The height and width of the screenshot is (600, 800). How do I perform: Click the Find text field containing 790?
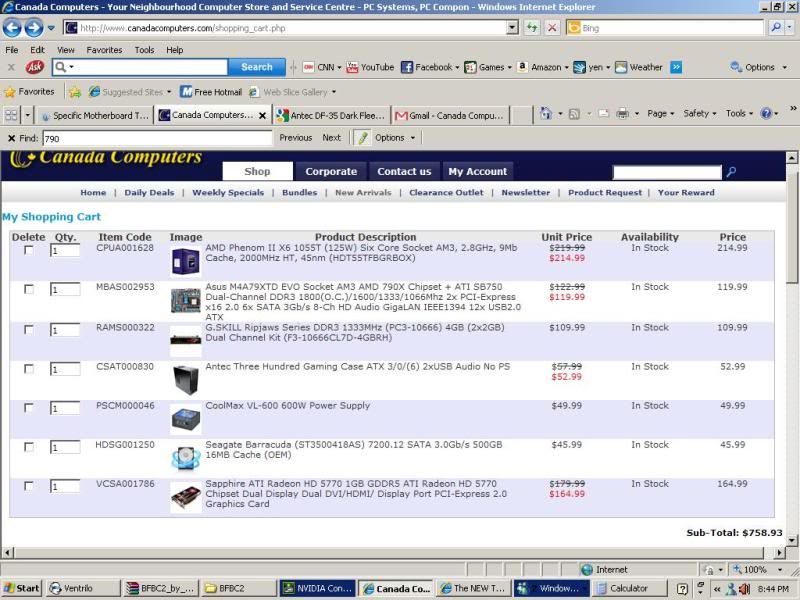pos(158,138)
